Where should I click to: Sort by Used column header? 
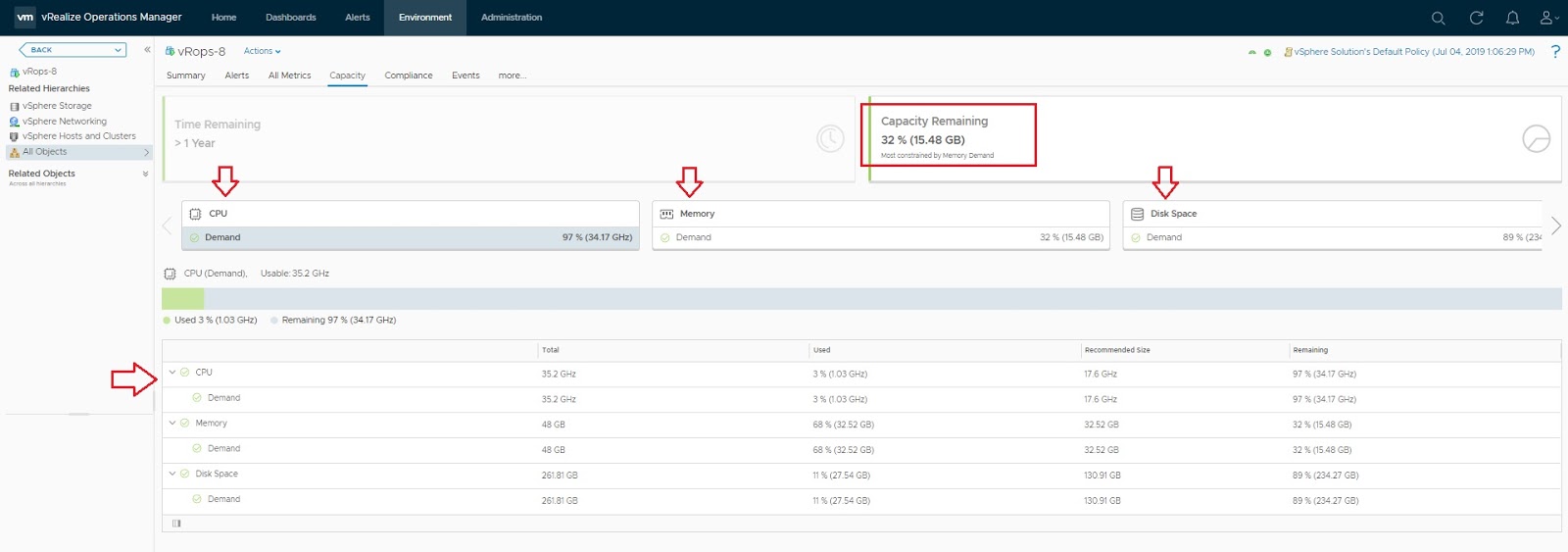pos(821,350)
